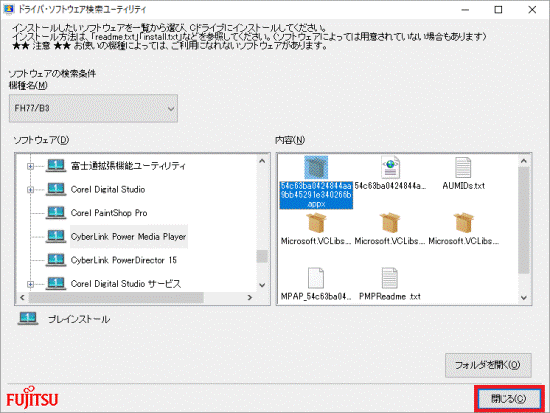
Task: Select Corel Digital Studio label in tree
Action: (x=108, y=189)
